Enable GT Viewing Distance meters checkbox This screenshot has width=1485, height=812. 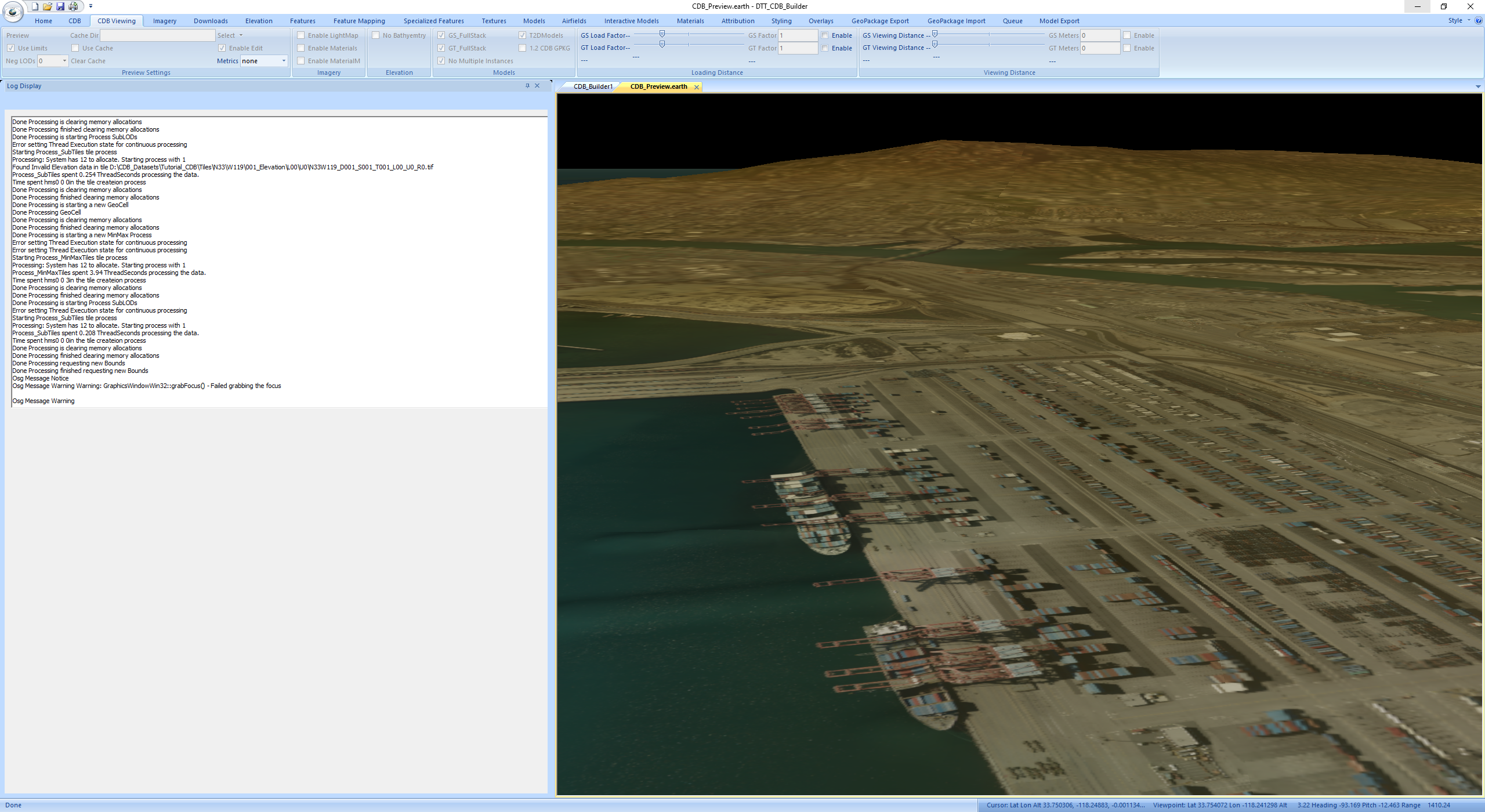click(1127, 48)
